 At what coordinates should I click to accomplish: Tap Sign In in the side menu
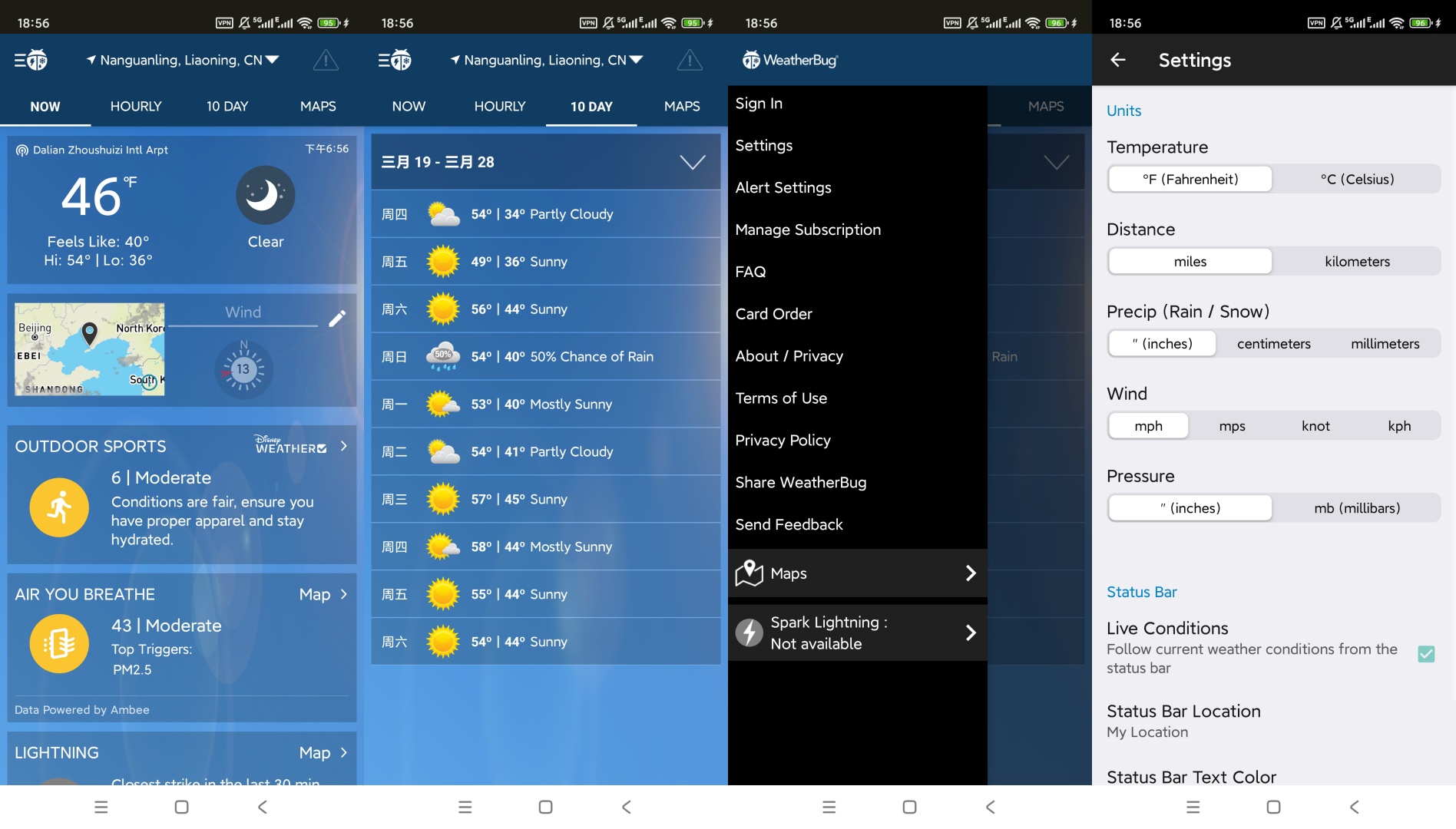(758, 103)
